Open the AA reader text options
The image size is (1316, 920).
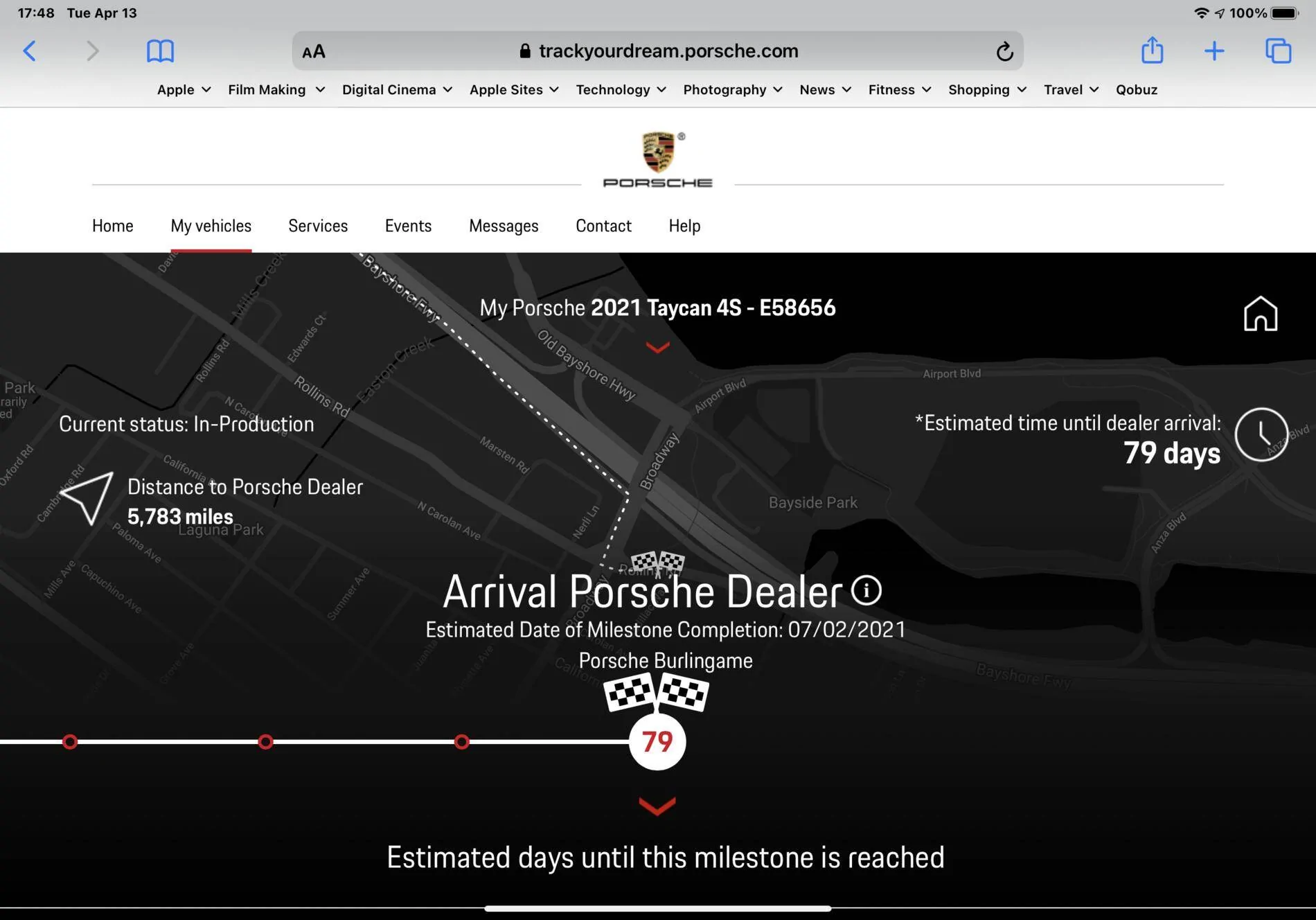[314, 51]
